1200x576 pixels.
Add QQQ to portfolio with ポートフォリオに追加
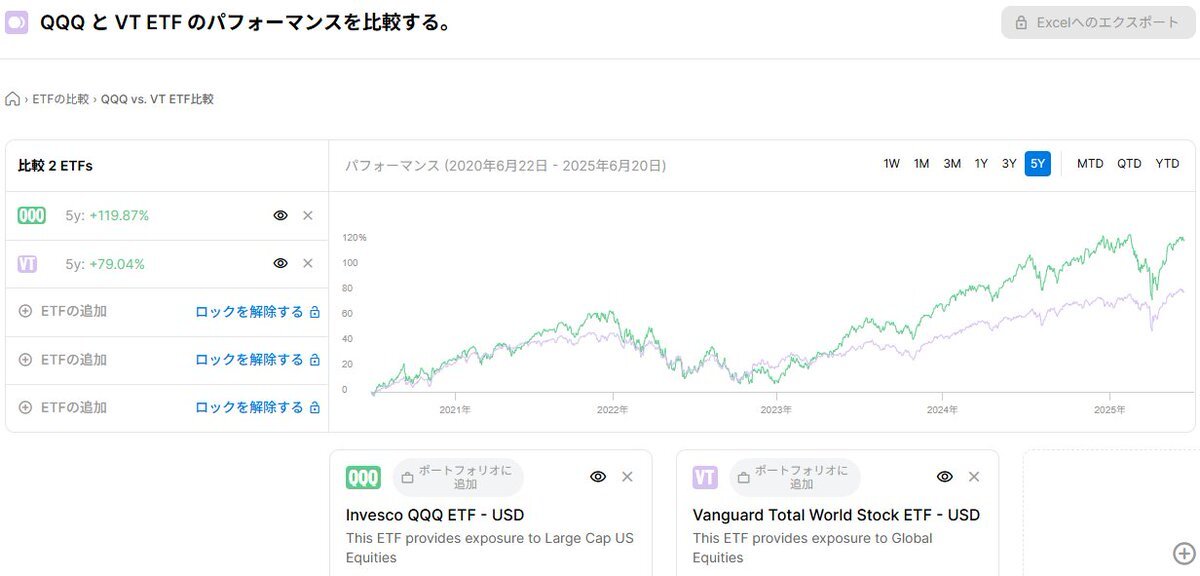click(458, 477)
